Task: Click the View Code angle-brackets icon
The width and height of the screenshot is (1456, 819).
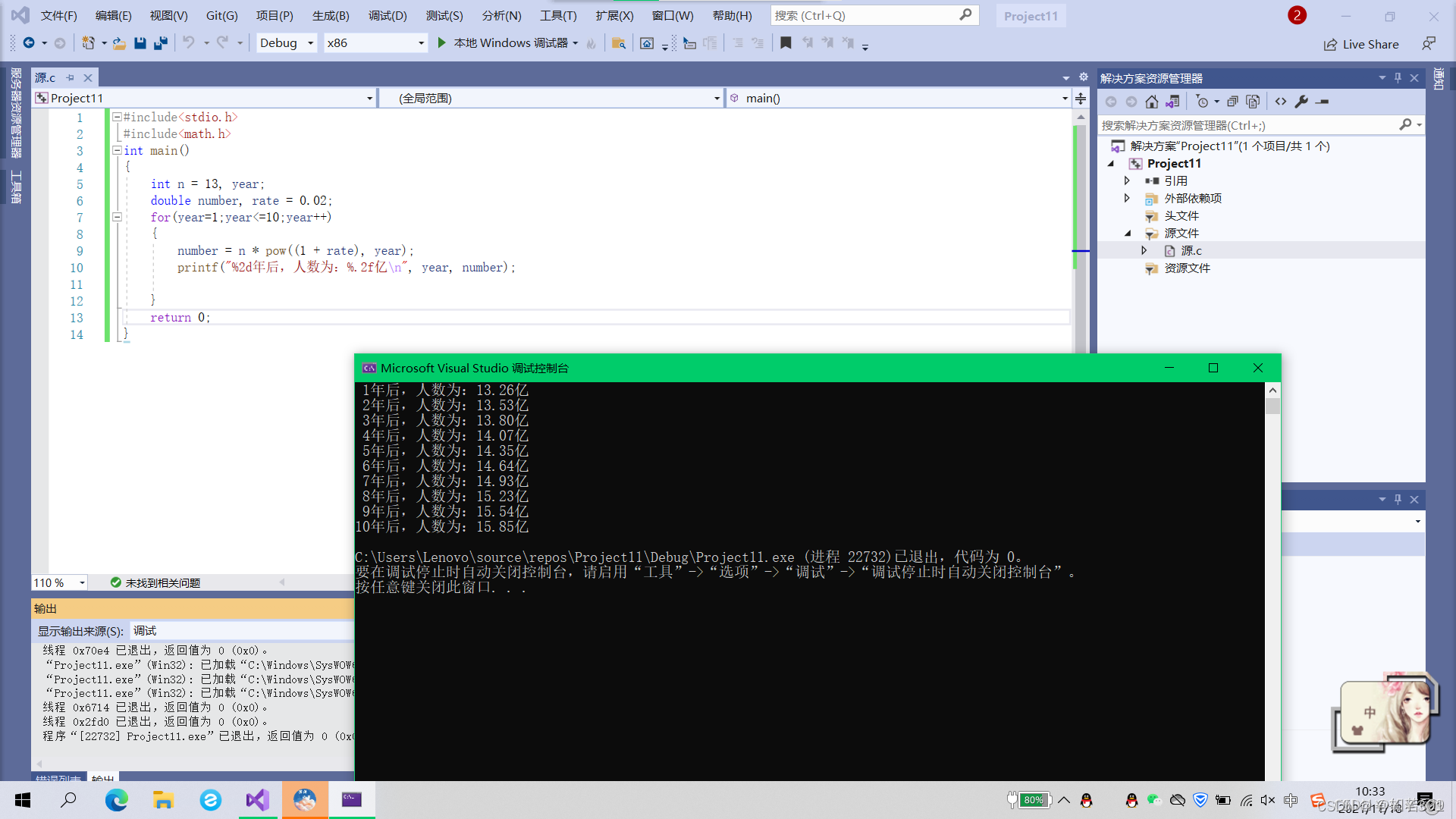Action: 1281,102
